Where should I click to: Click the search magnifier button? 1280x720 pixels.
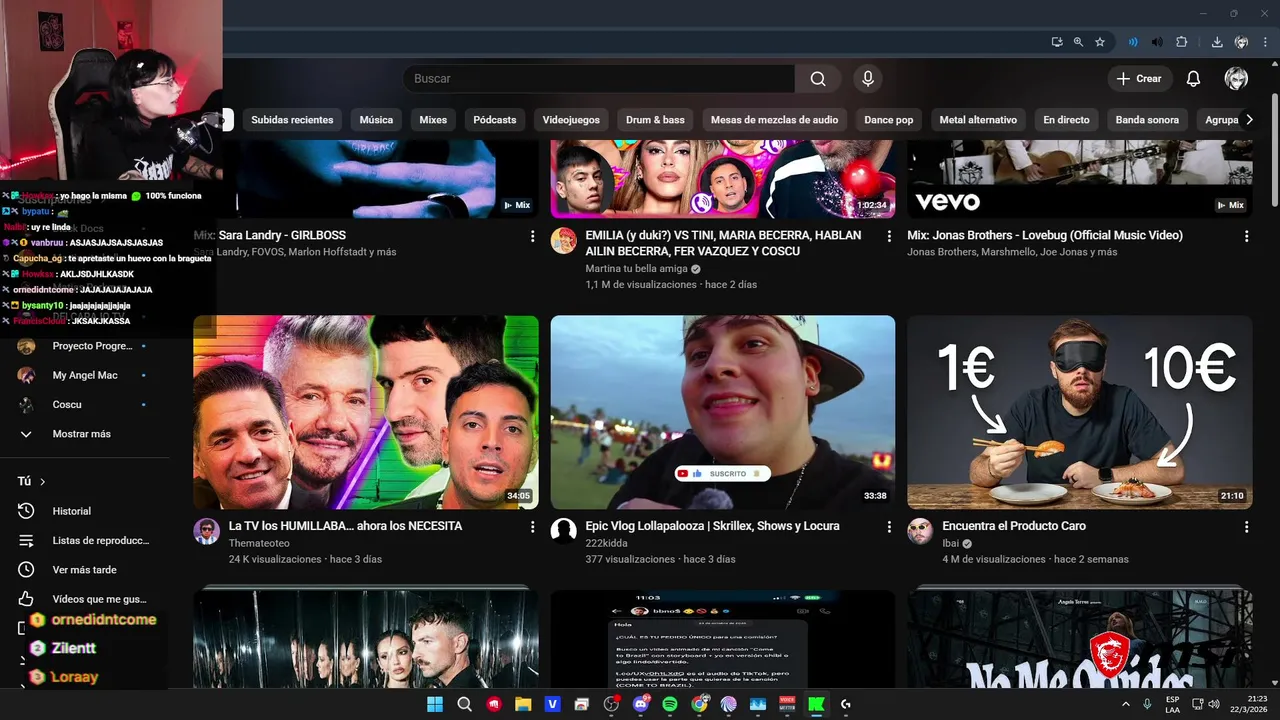point(818,79)
